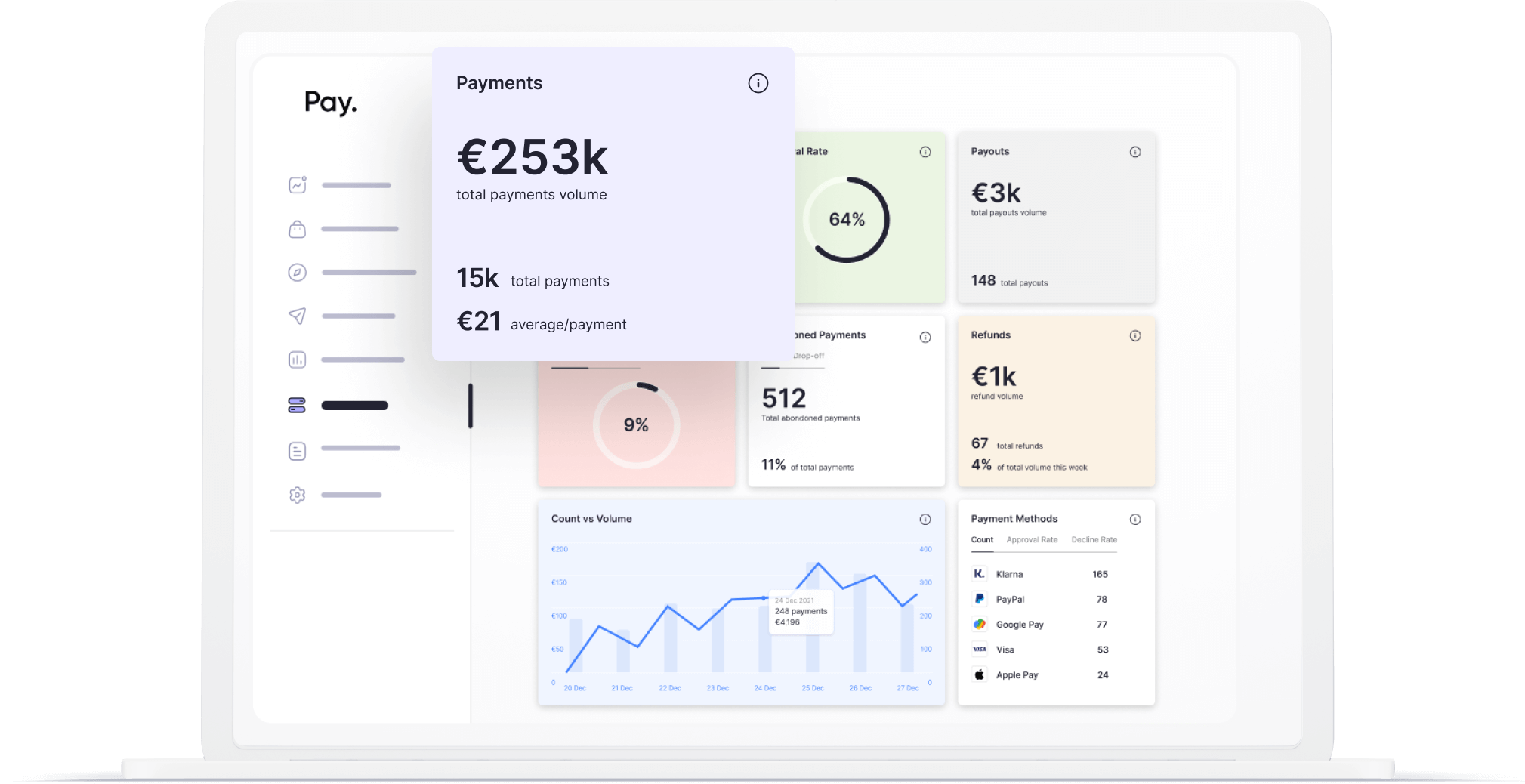Open the Decline Rate tab
Image resolution: width=1525 pixels, height=784 pixels.
pyautogui.click(x=1094, y=539)
